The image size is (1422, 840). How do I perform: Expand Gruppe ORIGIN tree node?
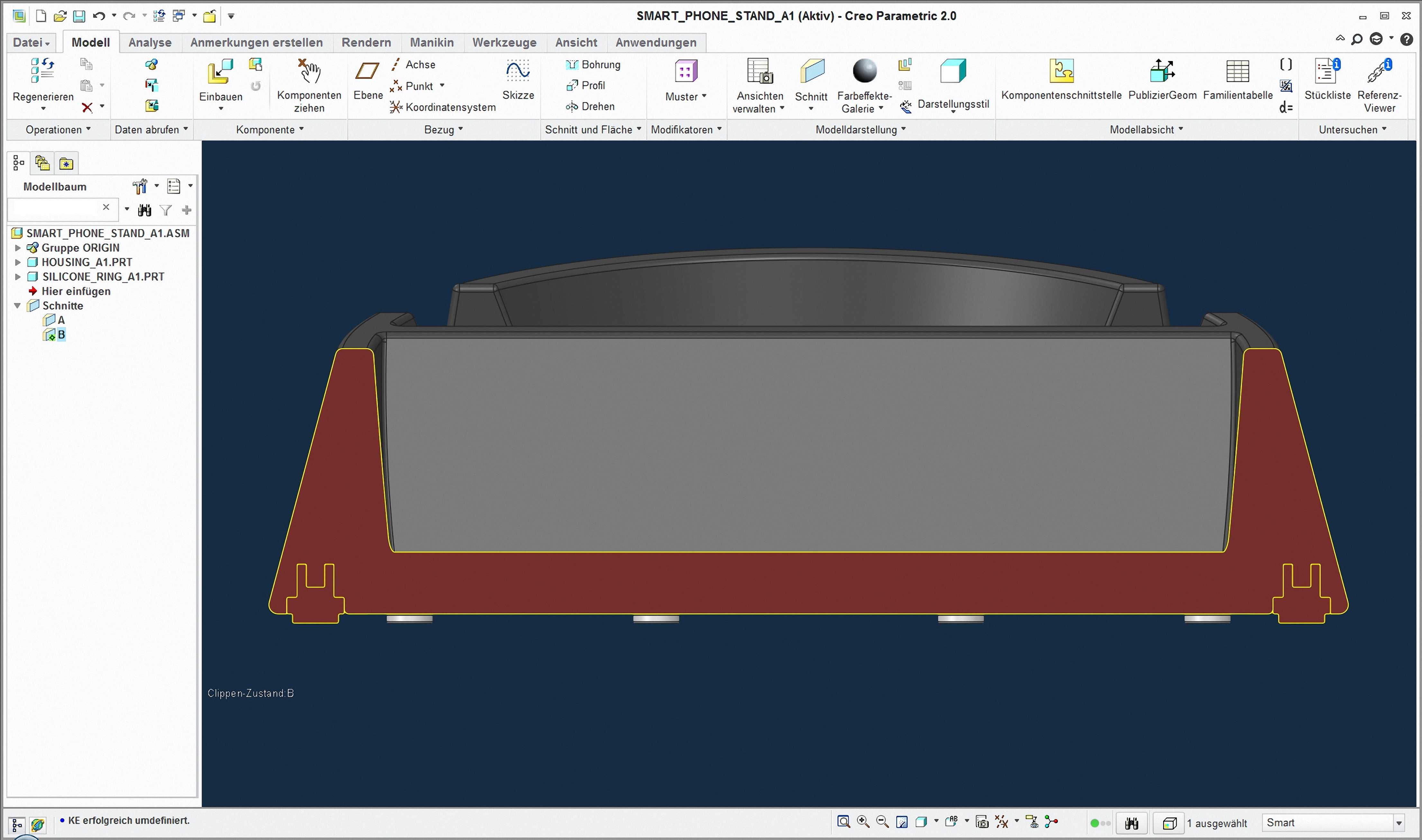click(18, 248)
